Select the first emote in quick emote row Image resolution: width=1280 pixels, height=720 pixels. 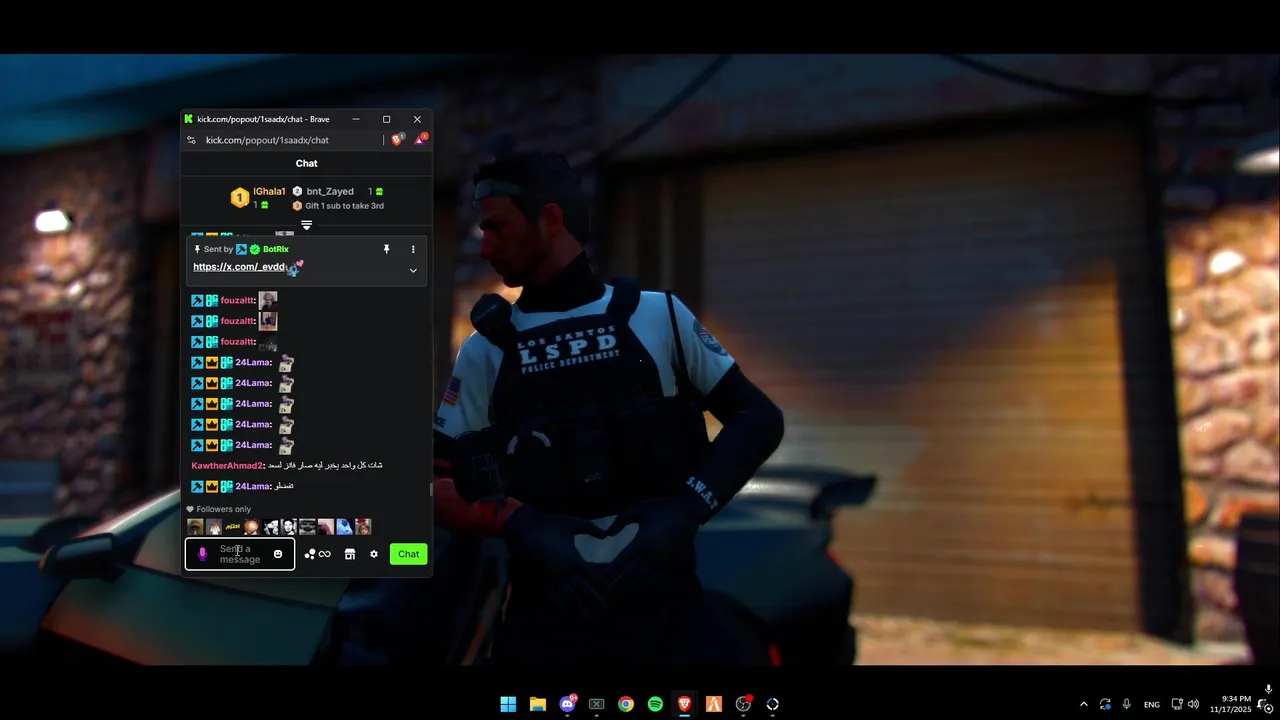[x=195, y=527]
